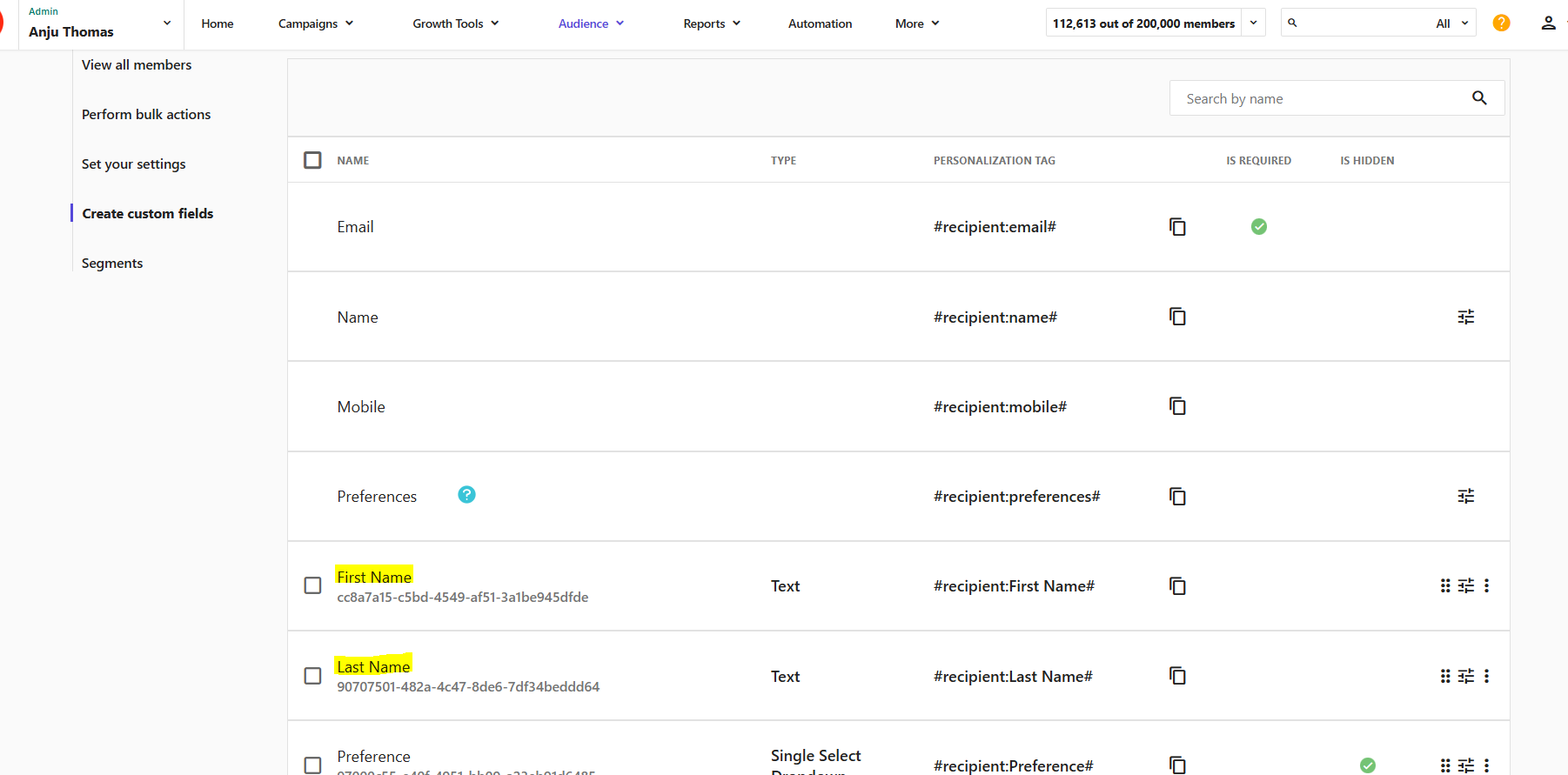Expand the Anju Thomas account dropdown

pyautogui.click(x=167, y=23)
